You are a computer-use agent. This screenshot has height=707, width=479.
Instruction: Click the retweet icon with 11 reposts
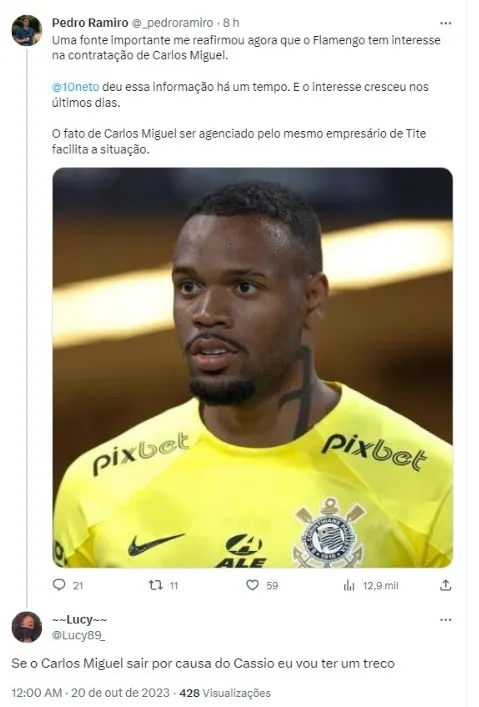(156, 585)
